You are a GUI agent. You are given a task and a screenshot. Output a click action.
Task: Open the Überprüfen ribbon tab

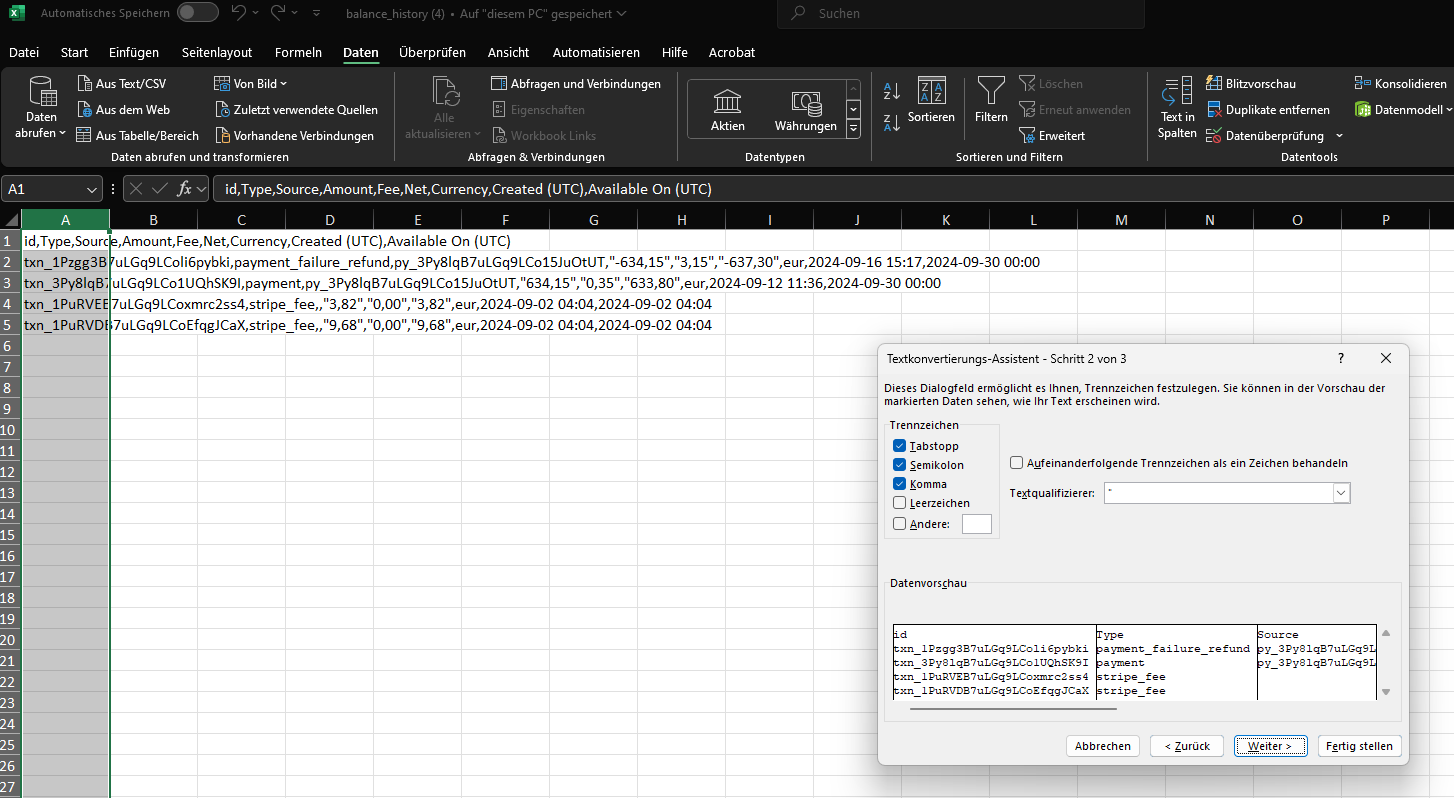(x=432, y=52)
